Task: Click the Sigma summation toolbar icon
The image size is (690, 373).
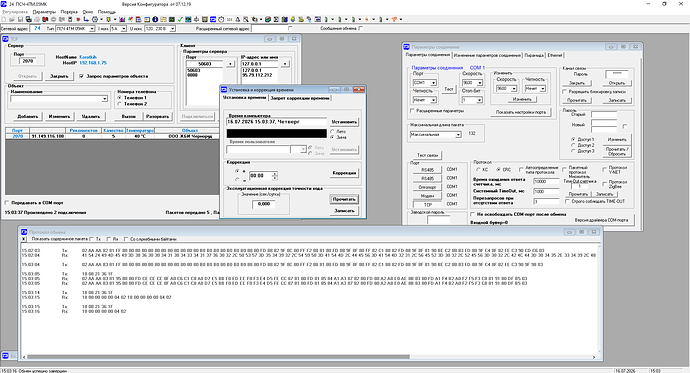Action: [276, 19]
